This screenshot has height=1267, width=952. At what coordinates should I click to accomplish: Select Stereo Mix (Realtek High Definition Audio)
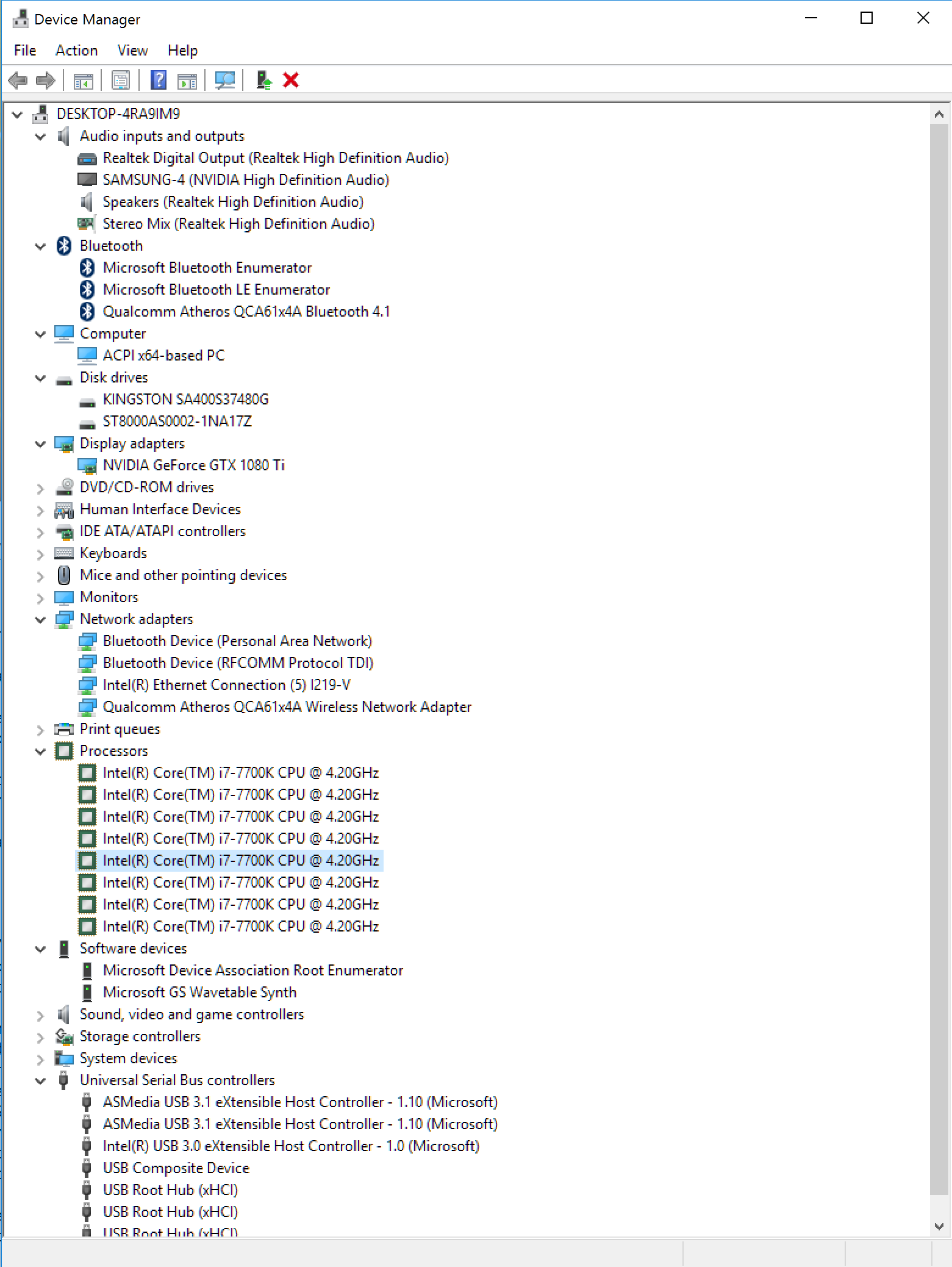pyautogui.click(x=238, y=224)
